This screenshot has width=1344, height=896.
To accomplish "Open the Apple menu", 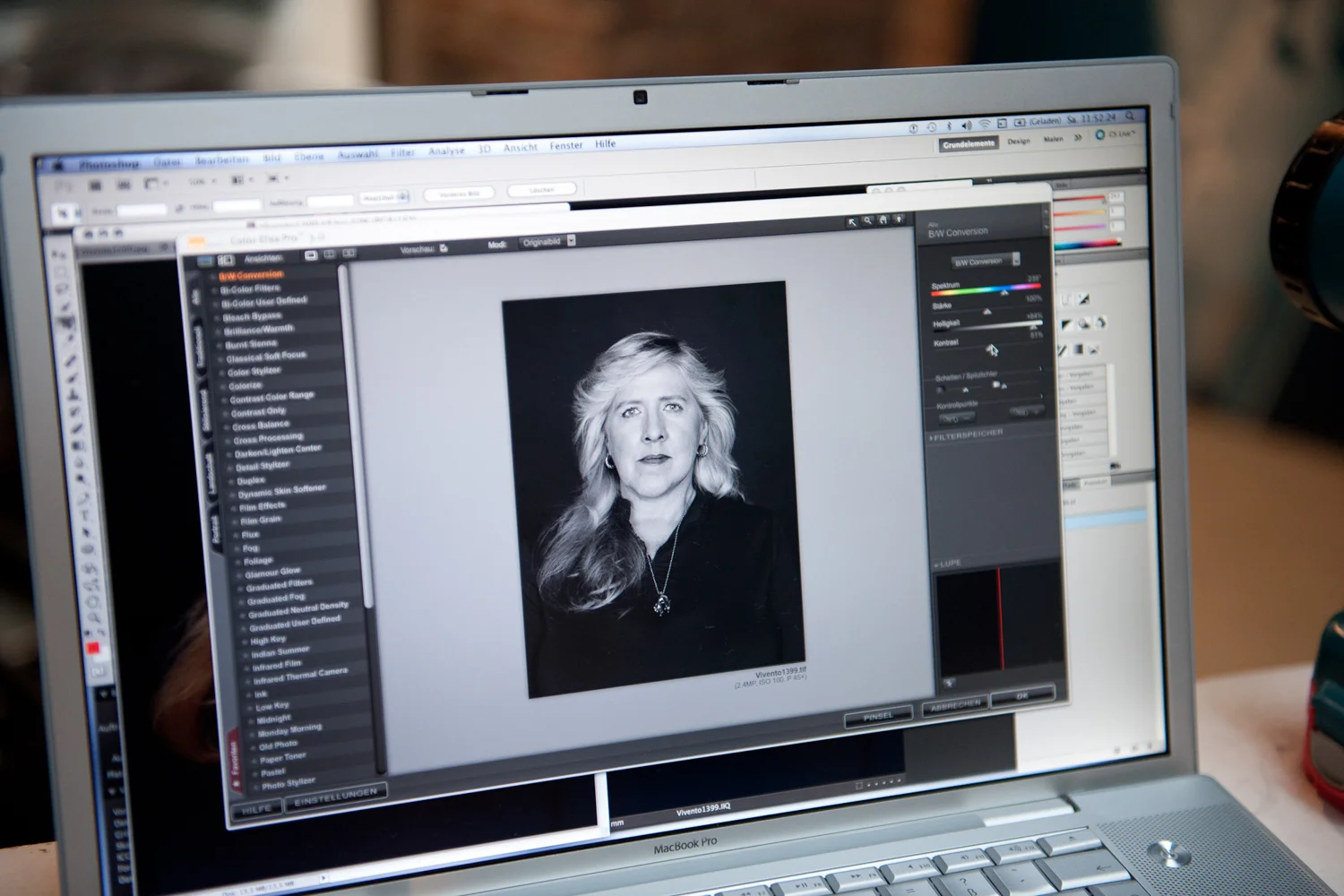I will click(57, 166).
